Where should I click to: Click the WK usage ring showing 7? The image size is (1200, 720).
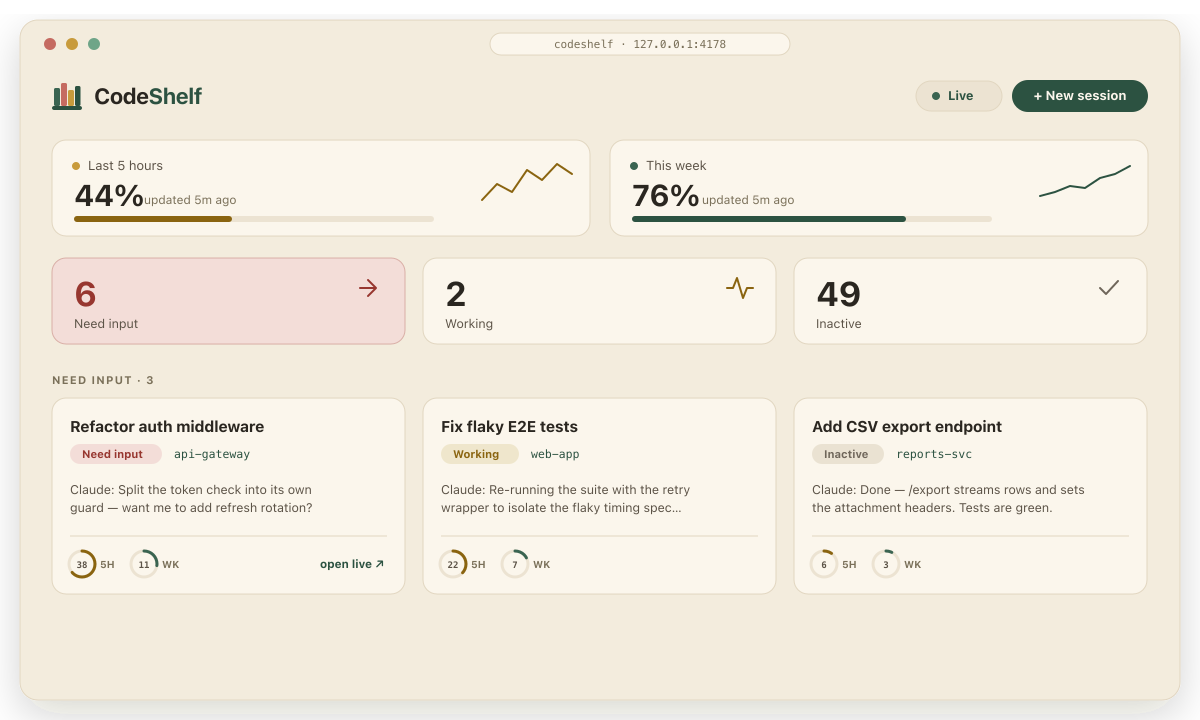click(x=515, y=564)
